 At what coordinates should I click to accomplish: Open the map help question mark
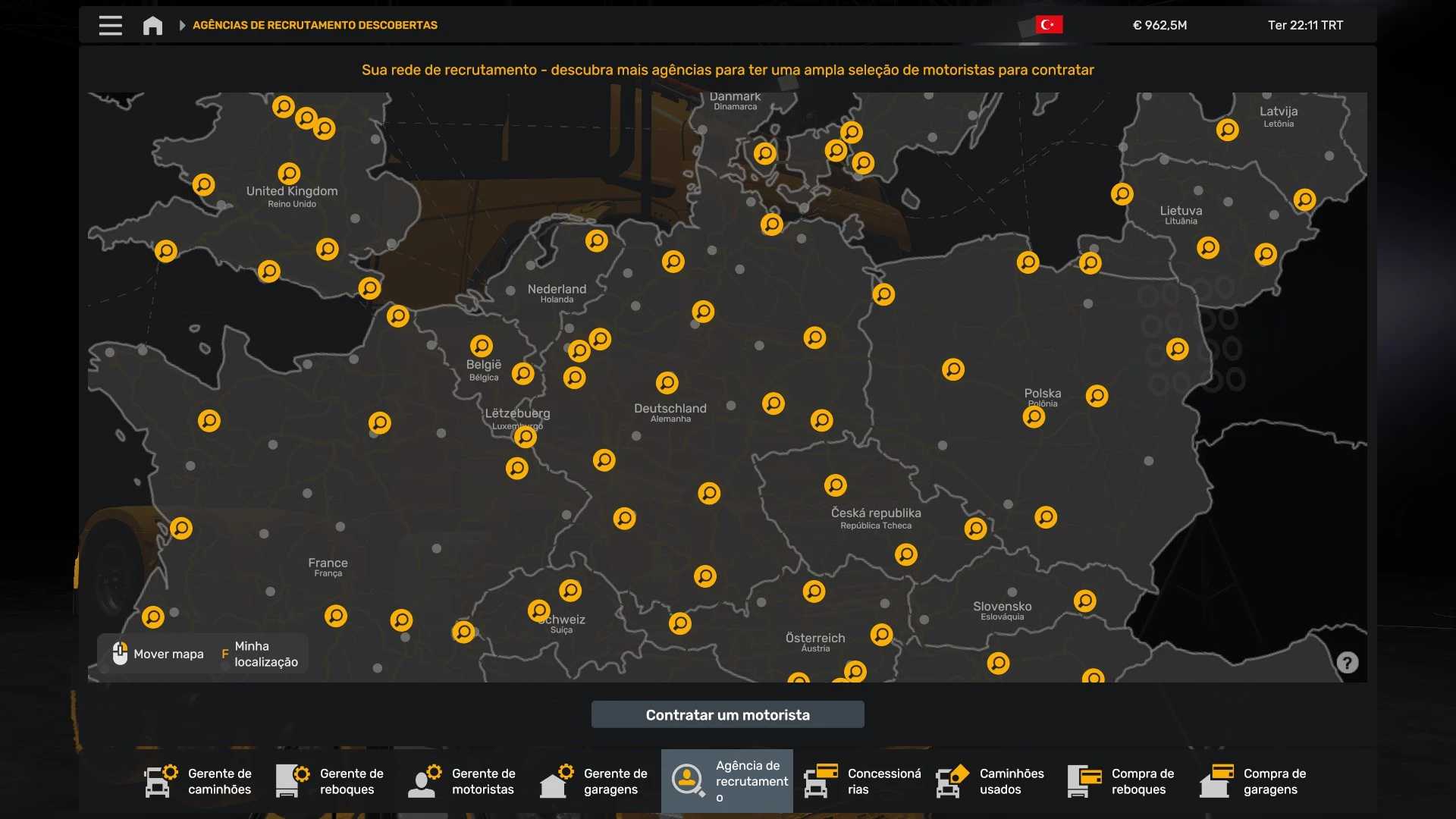[x=1347, y=663]
